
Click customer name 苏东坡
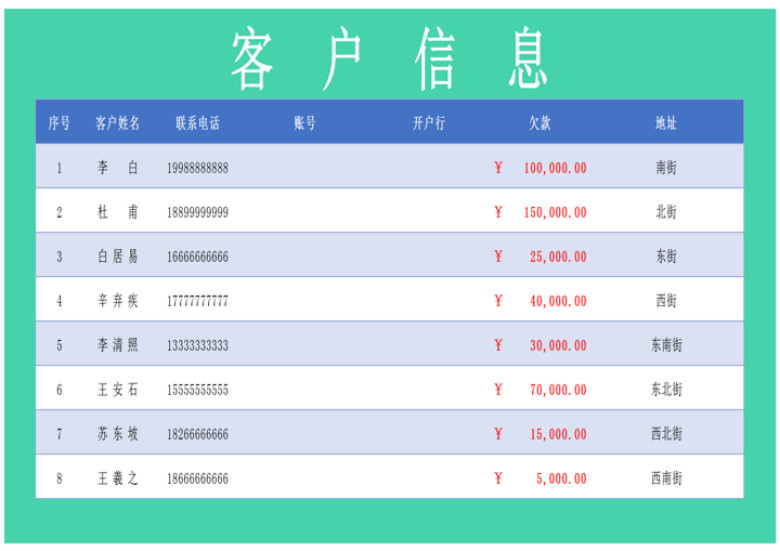click(x=117, y=434)
